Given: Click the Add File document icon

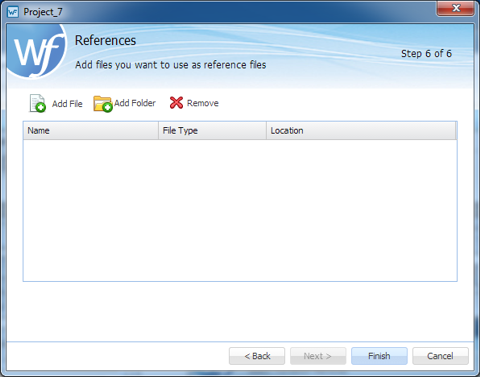Looking at the screenshot, I should point(37,103).
